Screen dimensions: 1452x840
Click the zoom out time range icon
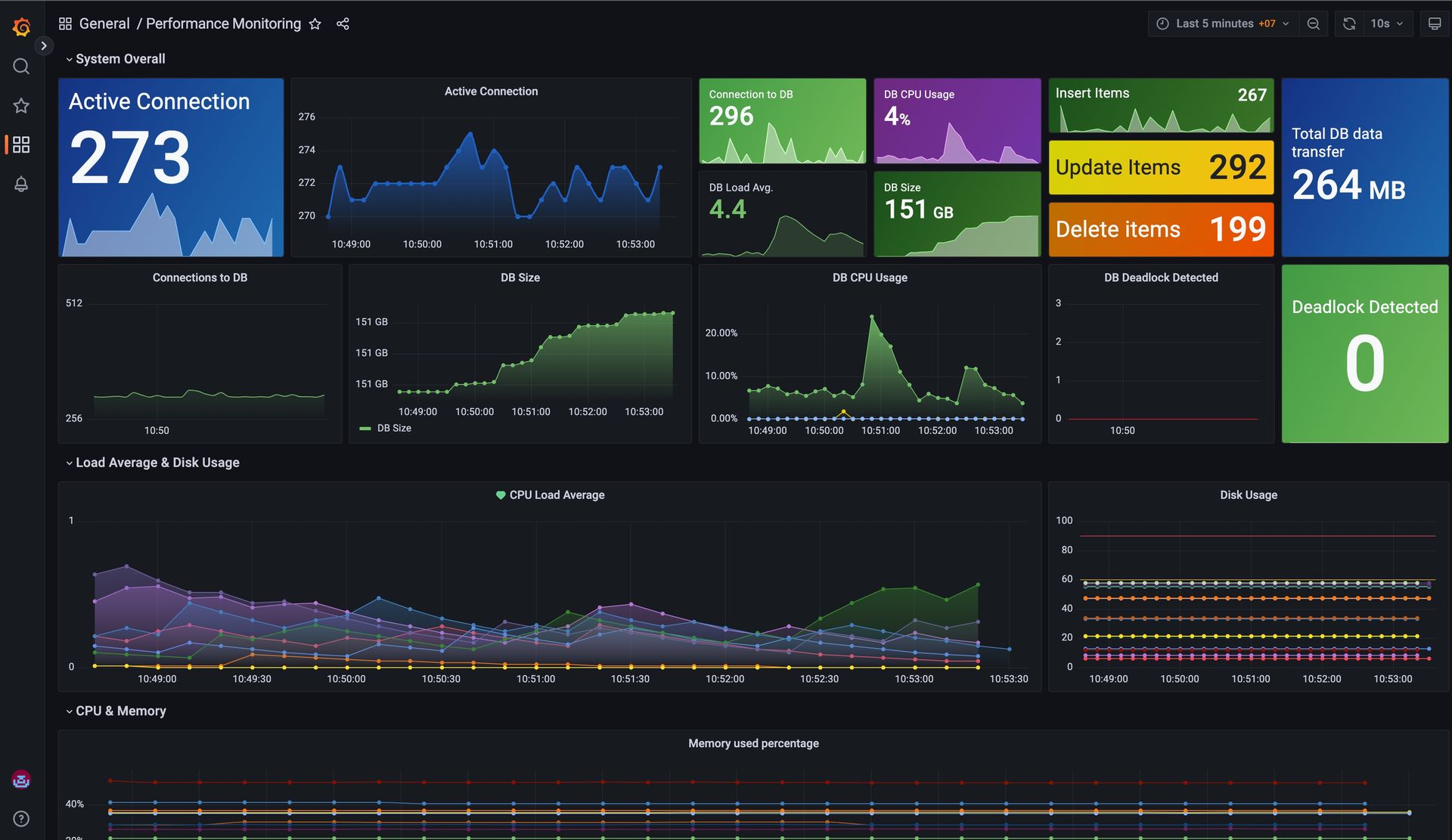[1314, 24]
